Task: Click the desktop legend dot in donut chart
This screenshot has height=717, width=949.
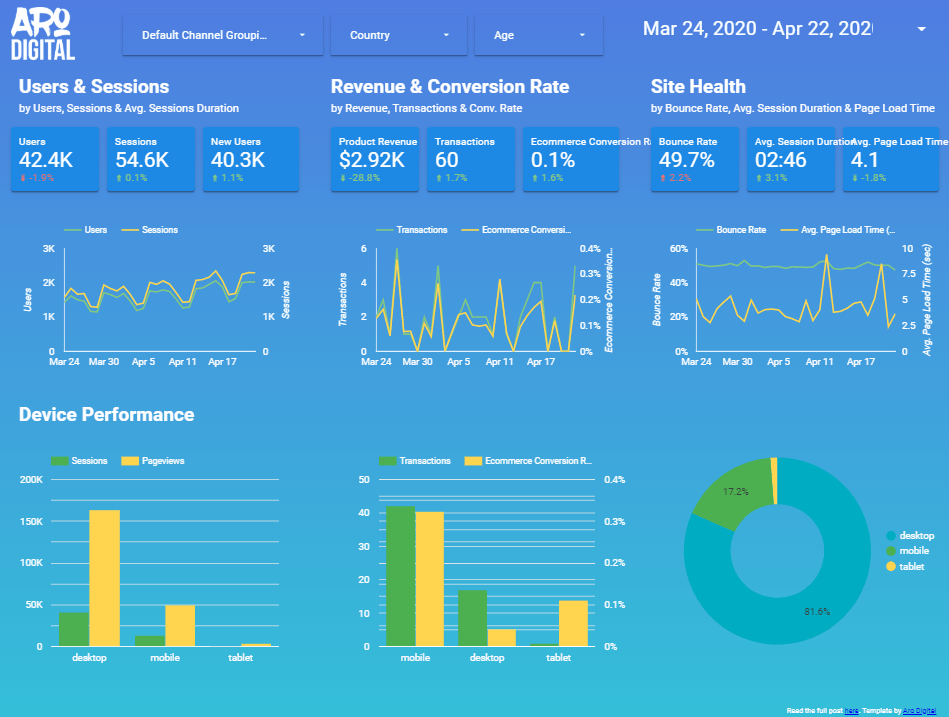Action: point(890,535)
